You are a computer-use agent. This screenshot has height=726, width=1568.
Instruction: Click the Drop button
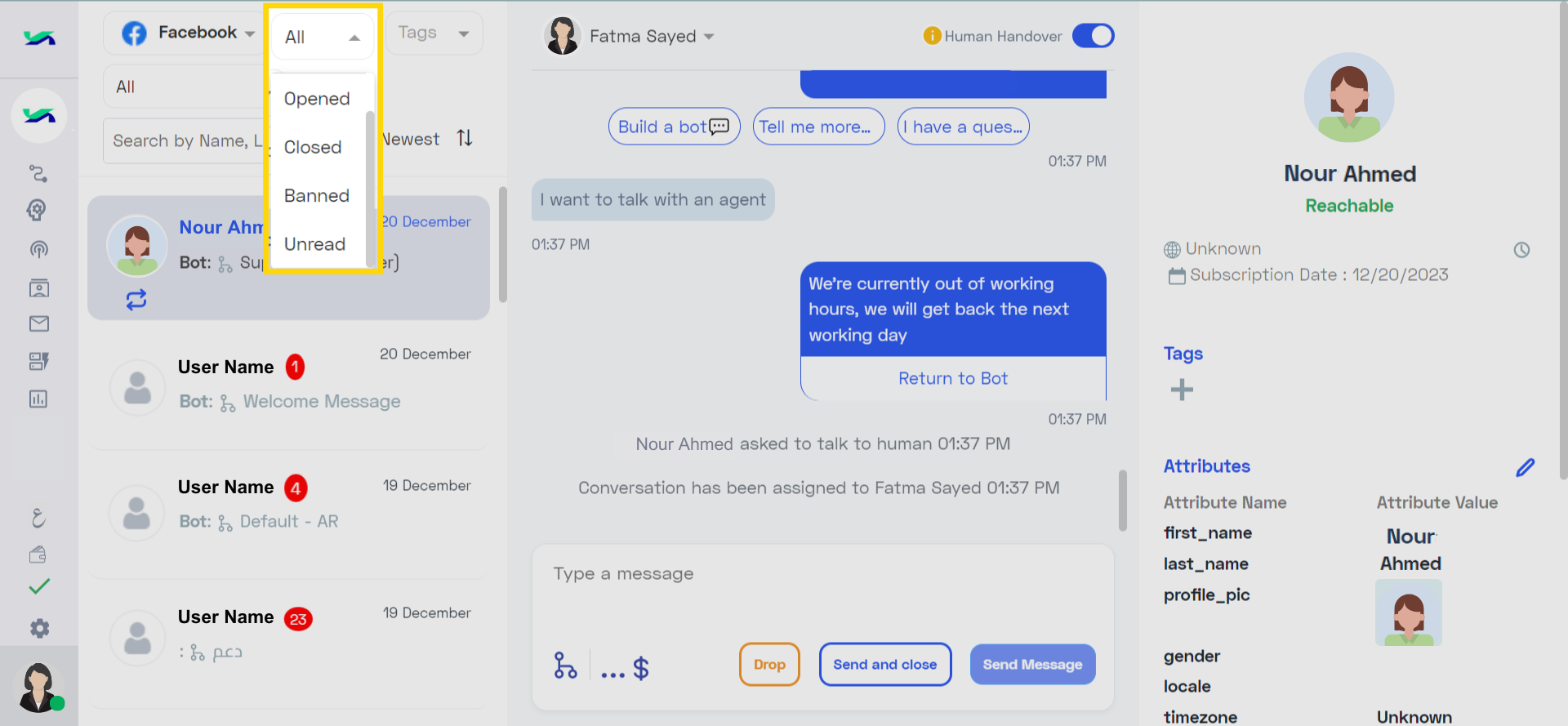pos(769,665)
